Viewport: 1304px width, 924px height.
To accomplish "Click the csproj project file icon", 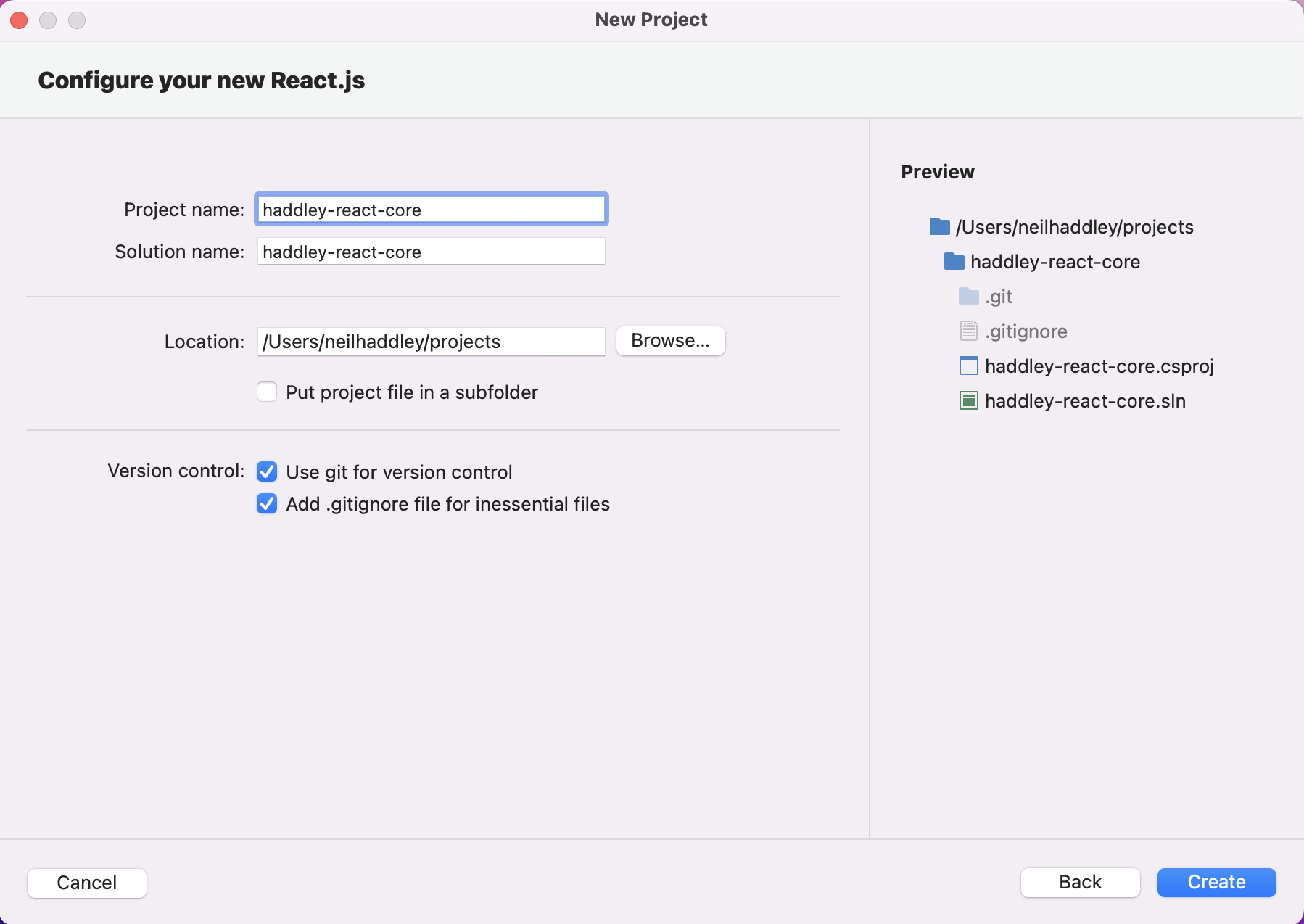I will pyautogui.click(x=968, y=366).
